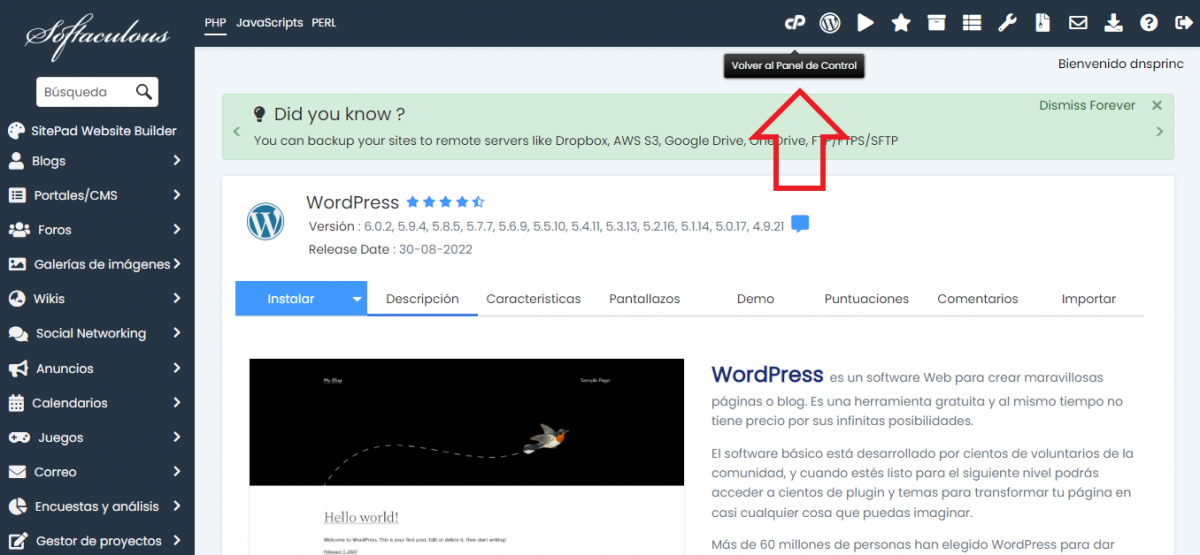This screenshot has width=1200, height=555.
Task: Click the star ratings icon in top bar
Action: tap(901, 22)
